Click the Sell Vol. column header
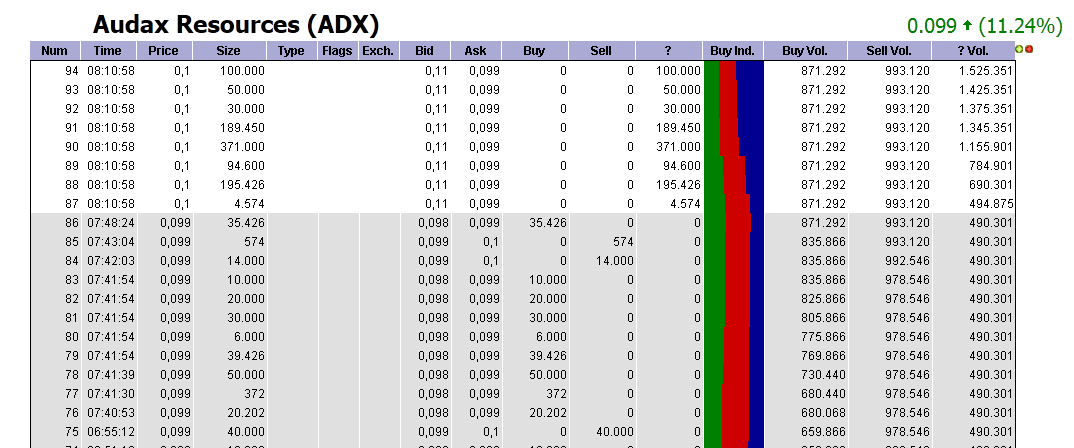This screenshot has width=1074, height=448. click(889, 51)
